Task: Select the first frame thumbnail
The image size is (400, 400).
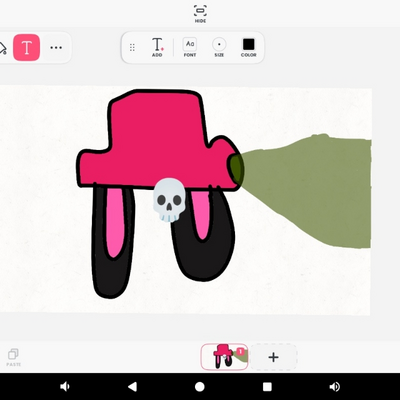Action: tap(224, 357)
